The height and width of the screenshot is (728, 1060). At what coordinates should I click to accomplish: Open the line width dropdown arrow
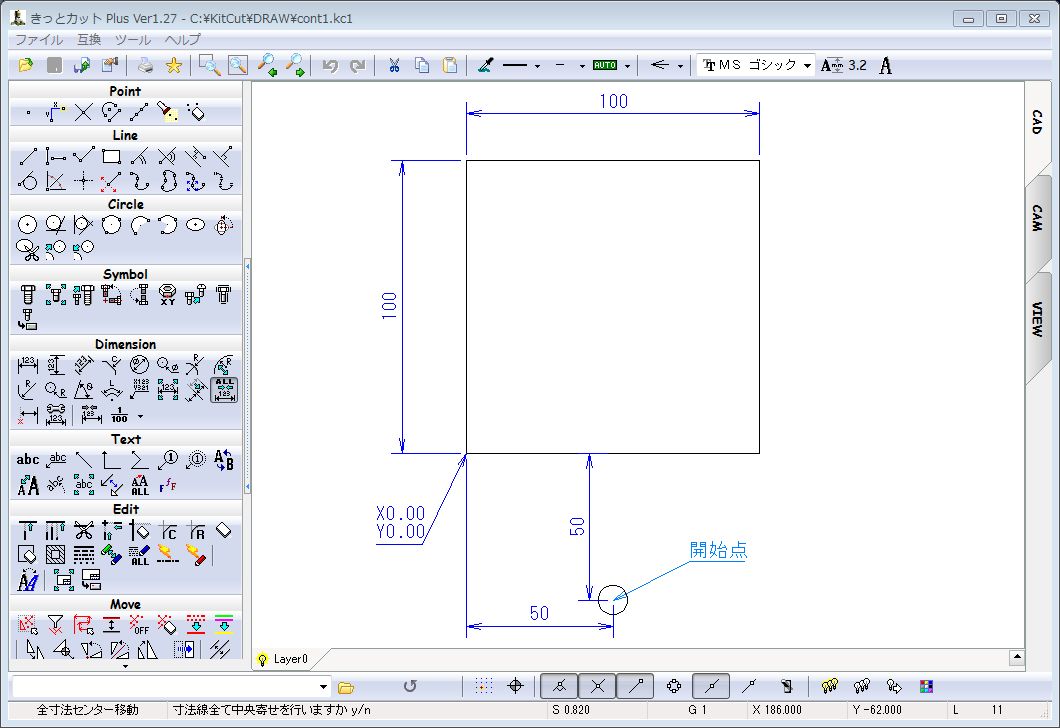(582, 66)
